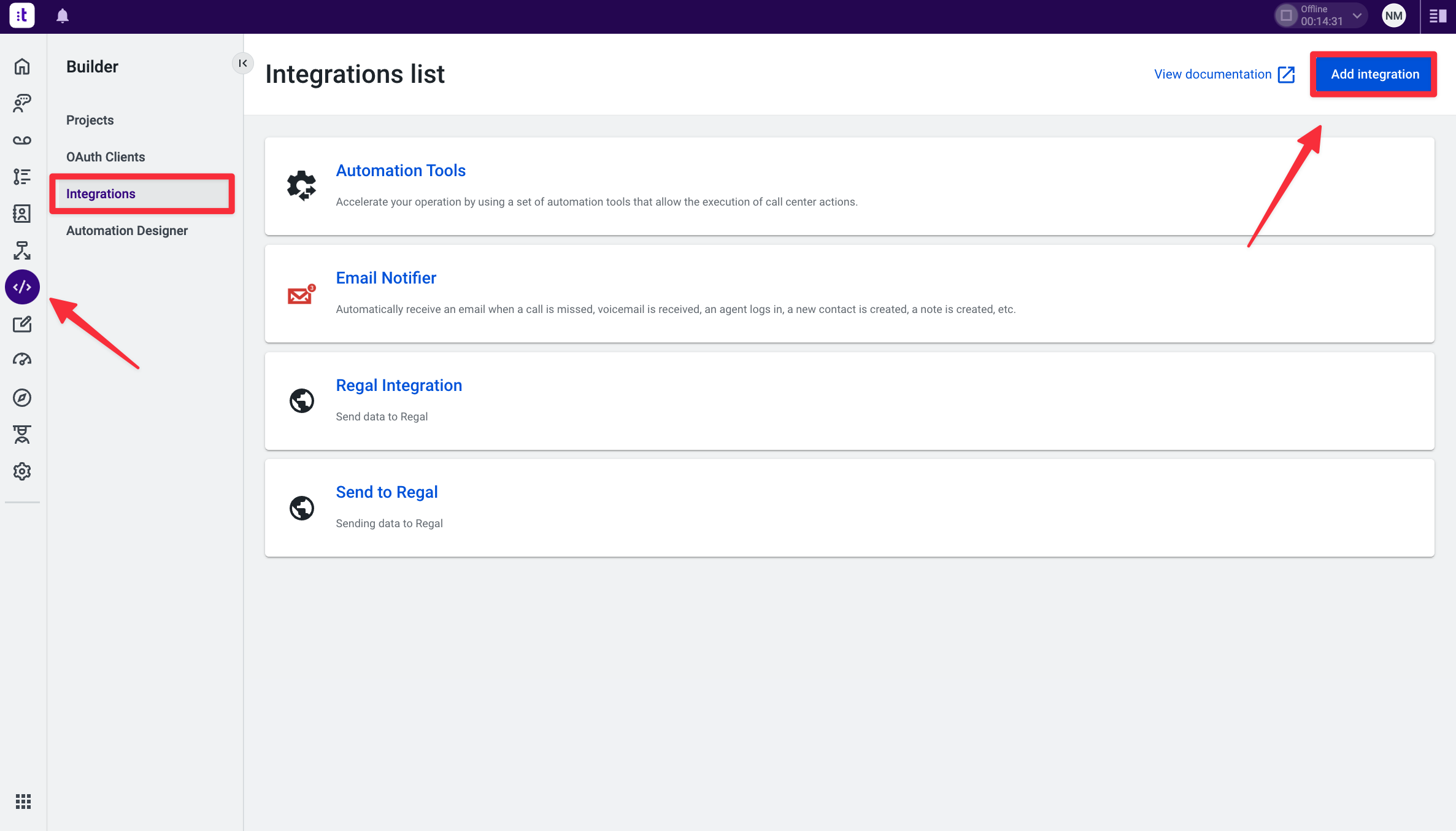Open the dashboard gauge icon
Viewport: 1456px width, 831px height.
point(22,360)
